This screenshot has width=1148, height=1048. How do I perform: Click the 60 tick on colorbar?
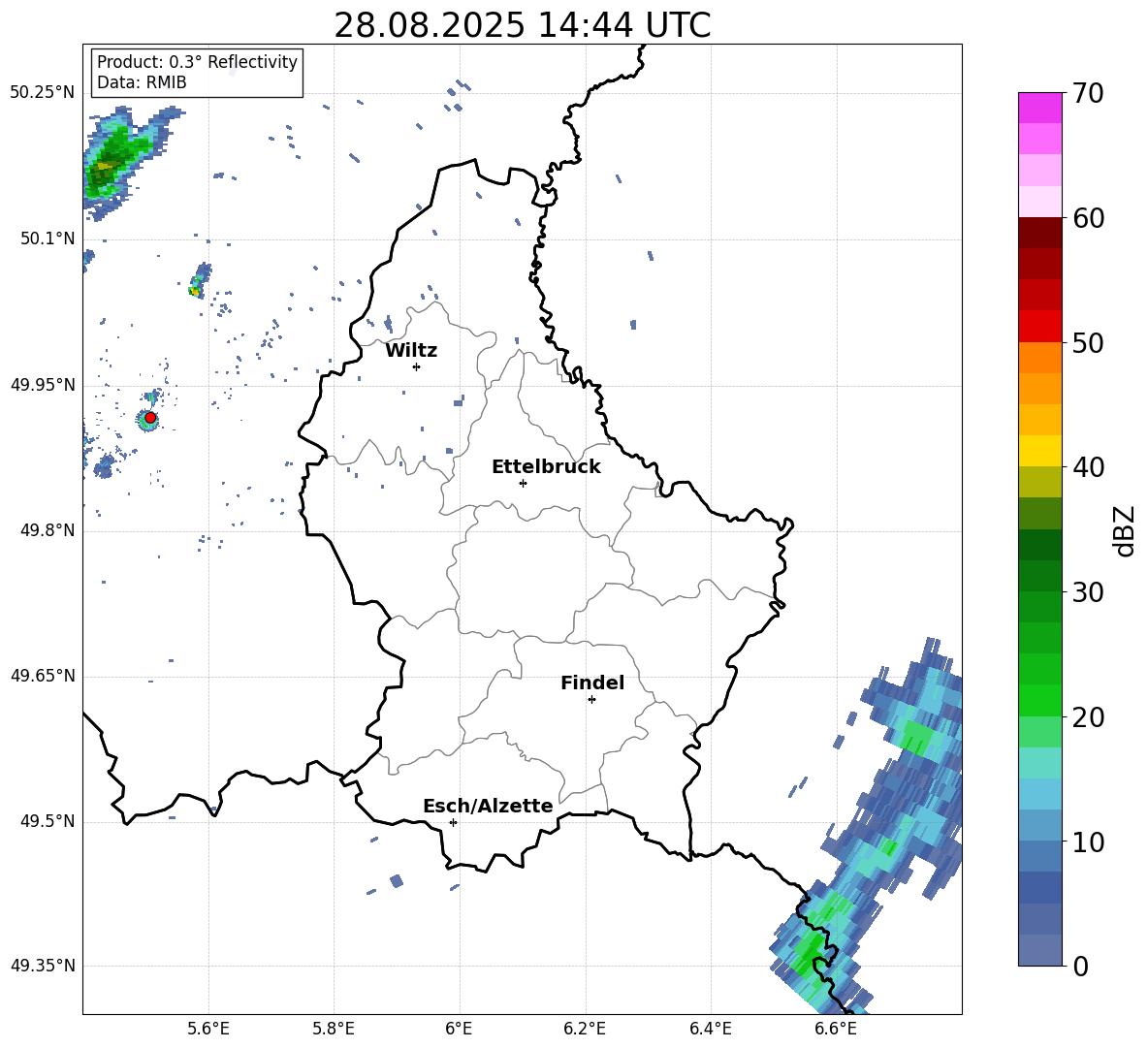pyautogui.click(x=1088, y=218)
